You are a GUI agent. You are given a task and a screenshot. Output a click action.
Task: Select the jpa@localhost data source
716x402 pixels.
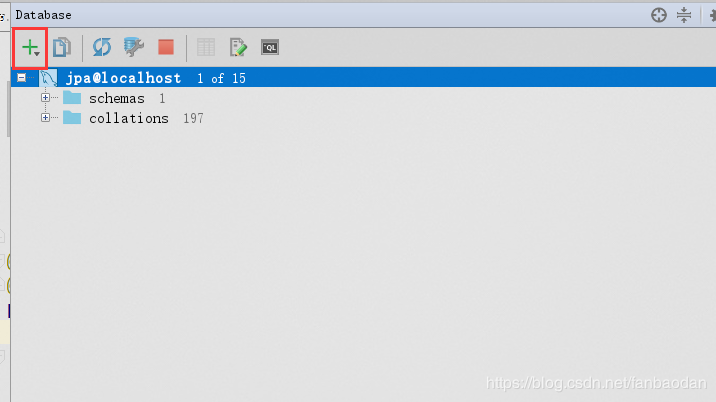click(x=123, y=78)
